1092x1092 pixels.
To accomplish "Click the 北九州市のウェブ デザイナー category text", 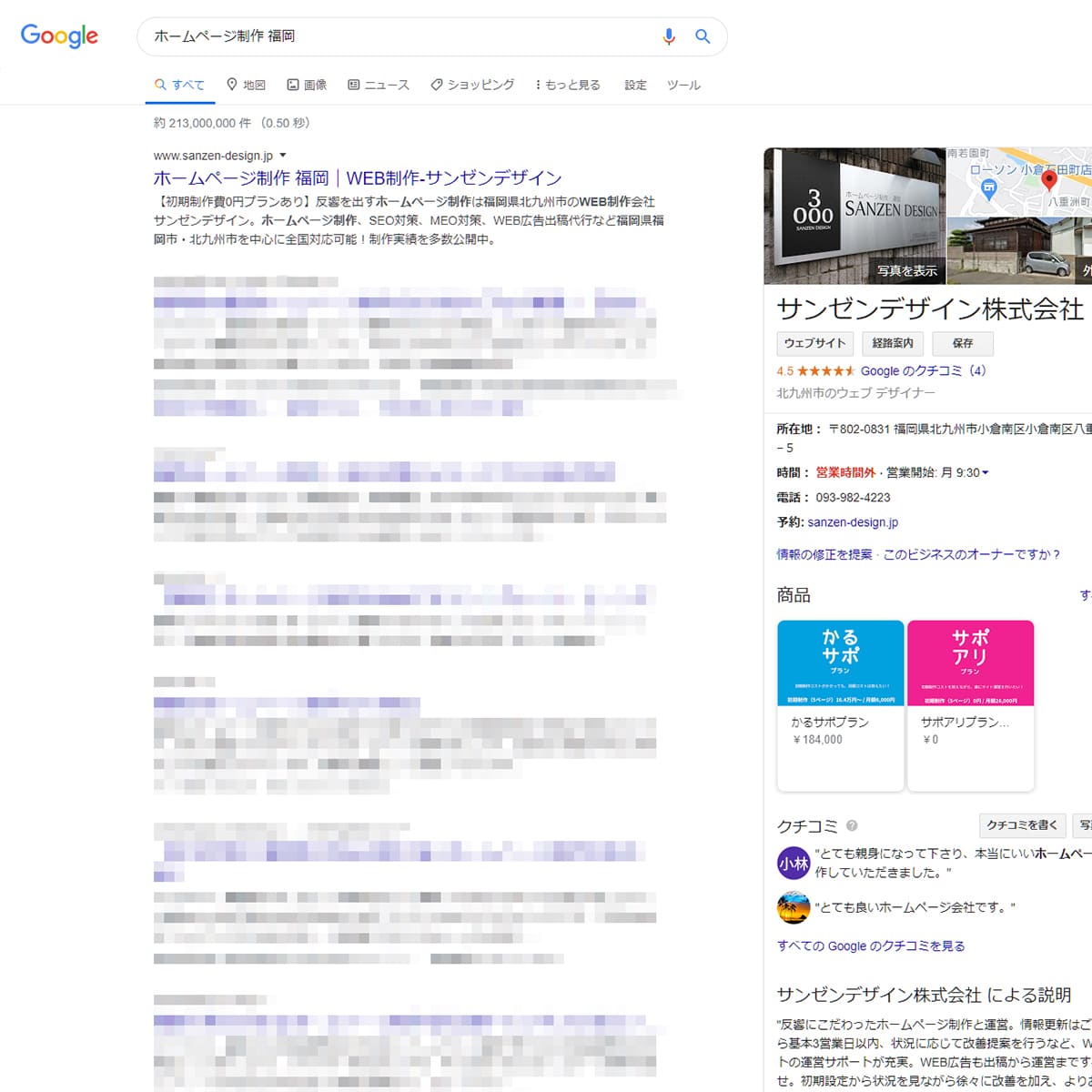I will tap(855, 393).
